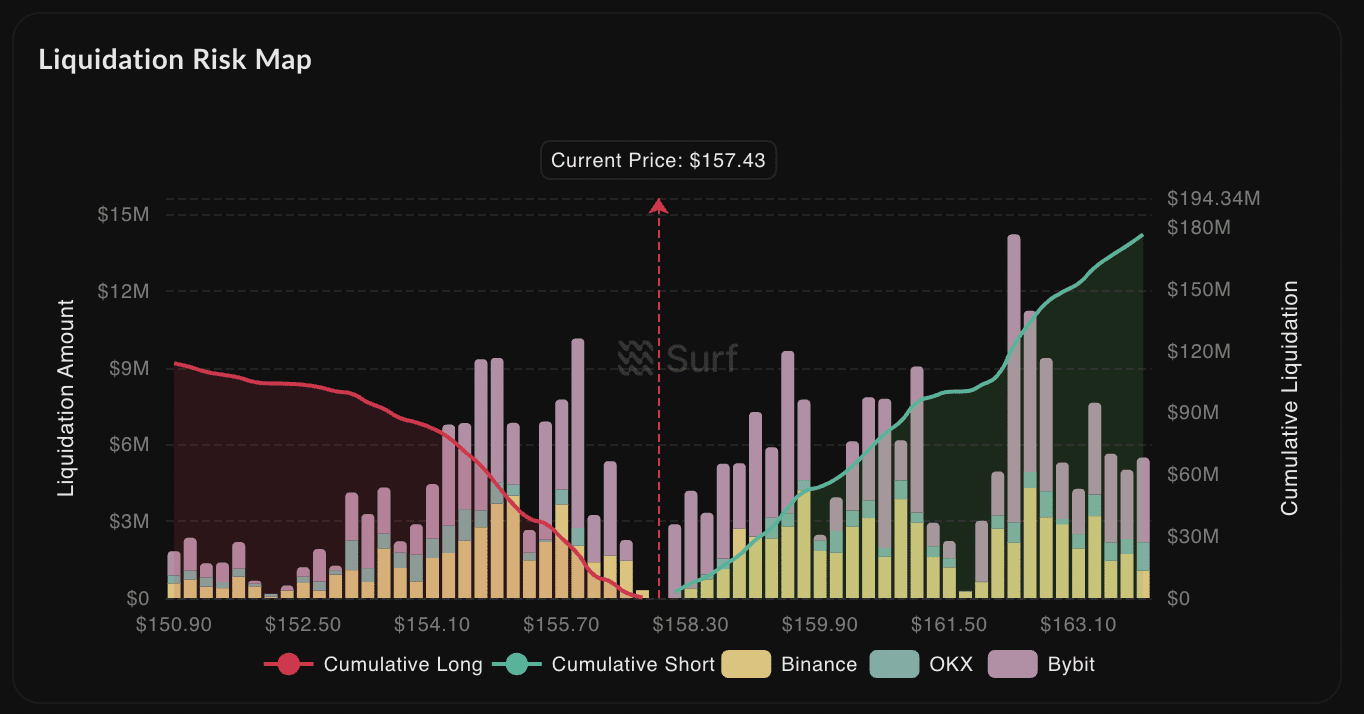
Task: Toggle OKX series using its legend text
Action: (x=951, y=664)
